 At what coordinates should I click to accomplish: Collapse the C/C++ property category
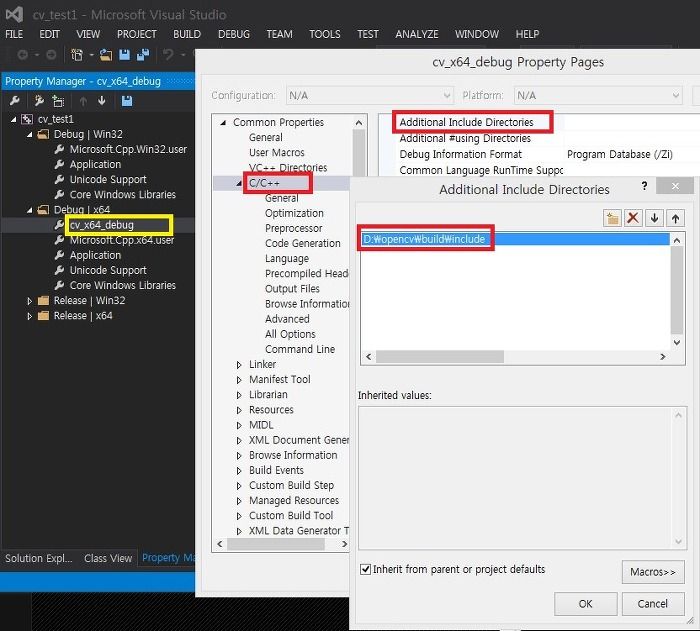239,183
